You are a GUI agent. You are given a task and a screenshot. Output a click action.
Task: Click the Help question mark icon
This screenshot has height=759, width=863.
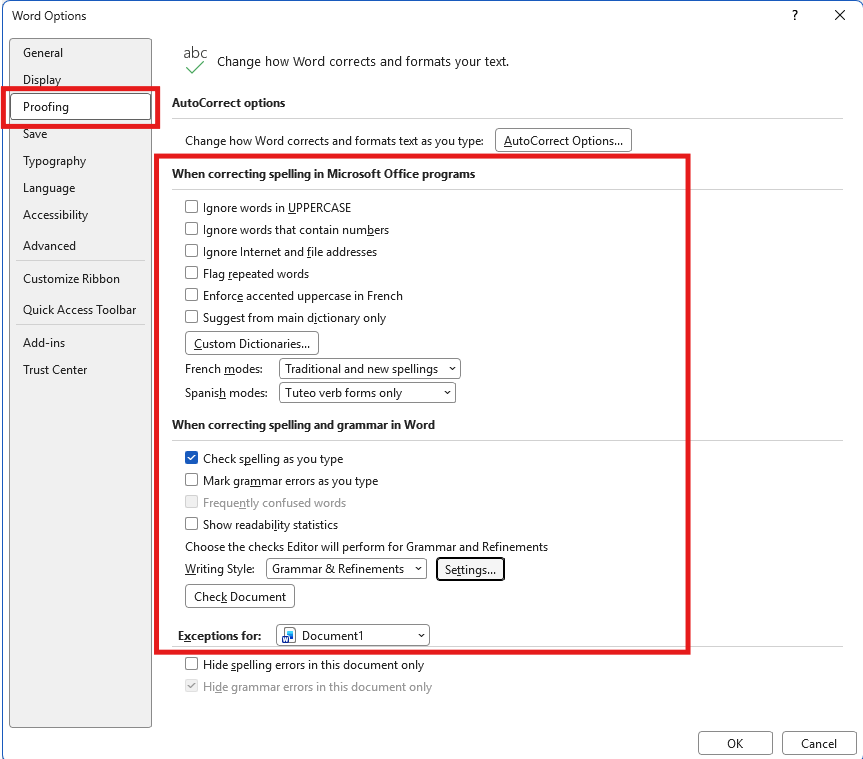pyautogui.click(x=795, y=15)
